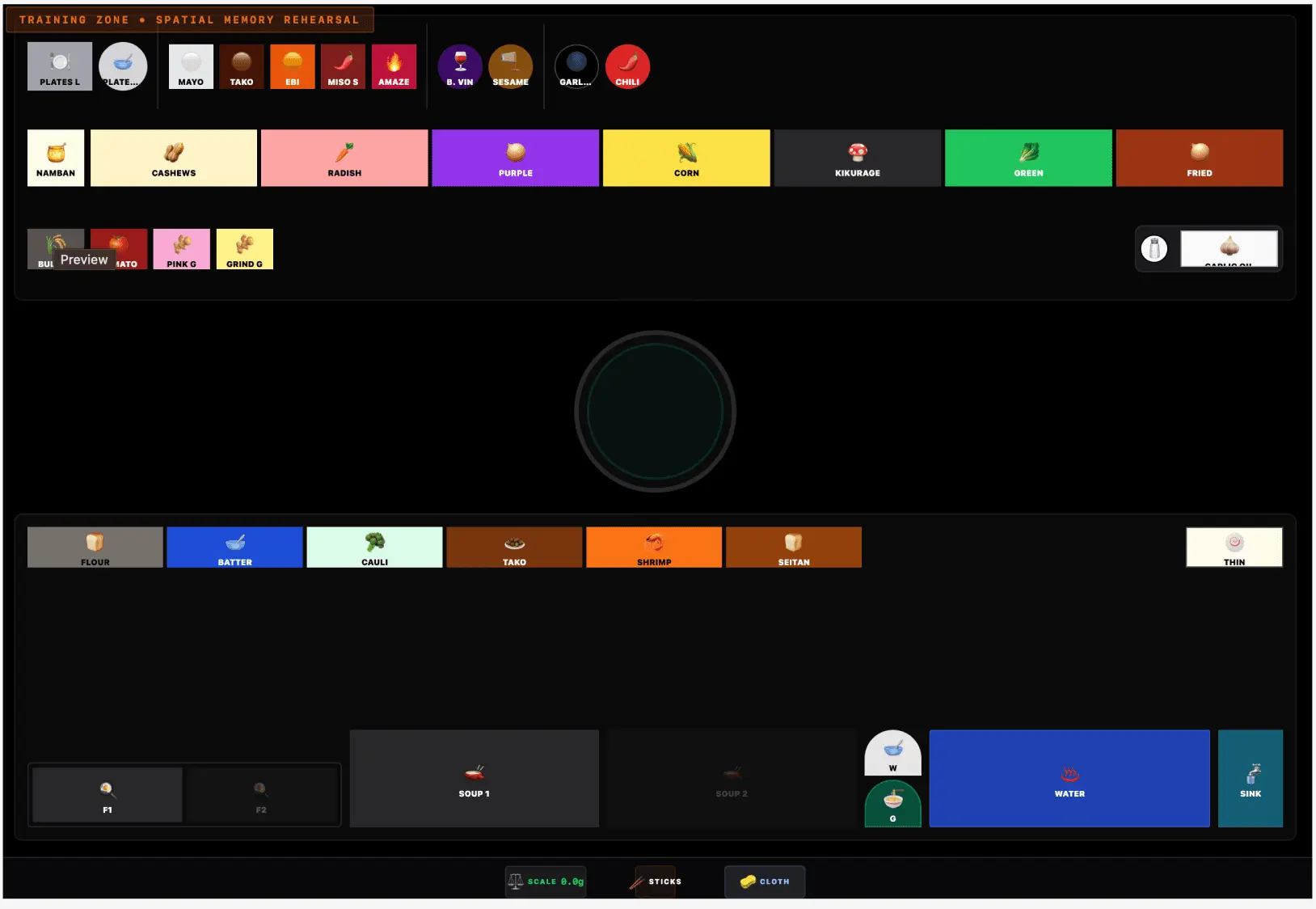Choose the PURPLE onion tile
Viewport: 1316px width, 909px height.
coord(516,158)
